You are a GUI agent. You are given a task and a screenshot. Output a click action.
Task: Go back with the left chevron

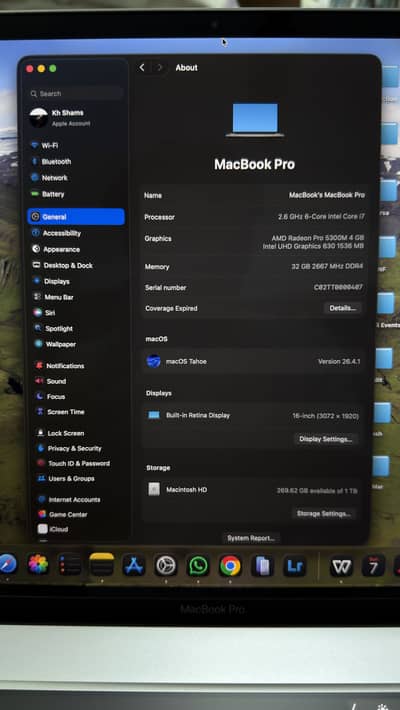click(x=142, y=67)
